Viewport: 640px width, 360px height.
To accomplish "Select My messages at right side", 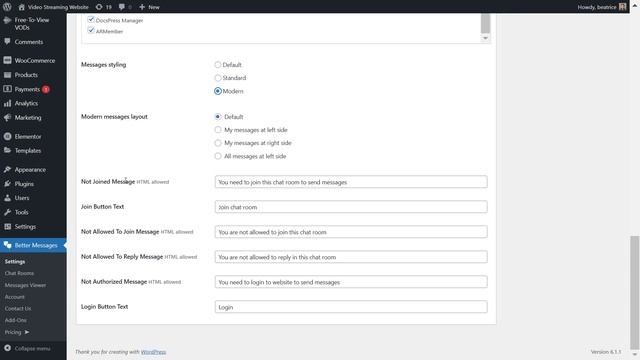I will pos(218,143).
